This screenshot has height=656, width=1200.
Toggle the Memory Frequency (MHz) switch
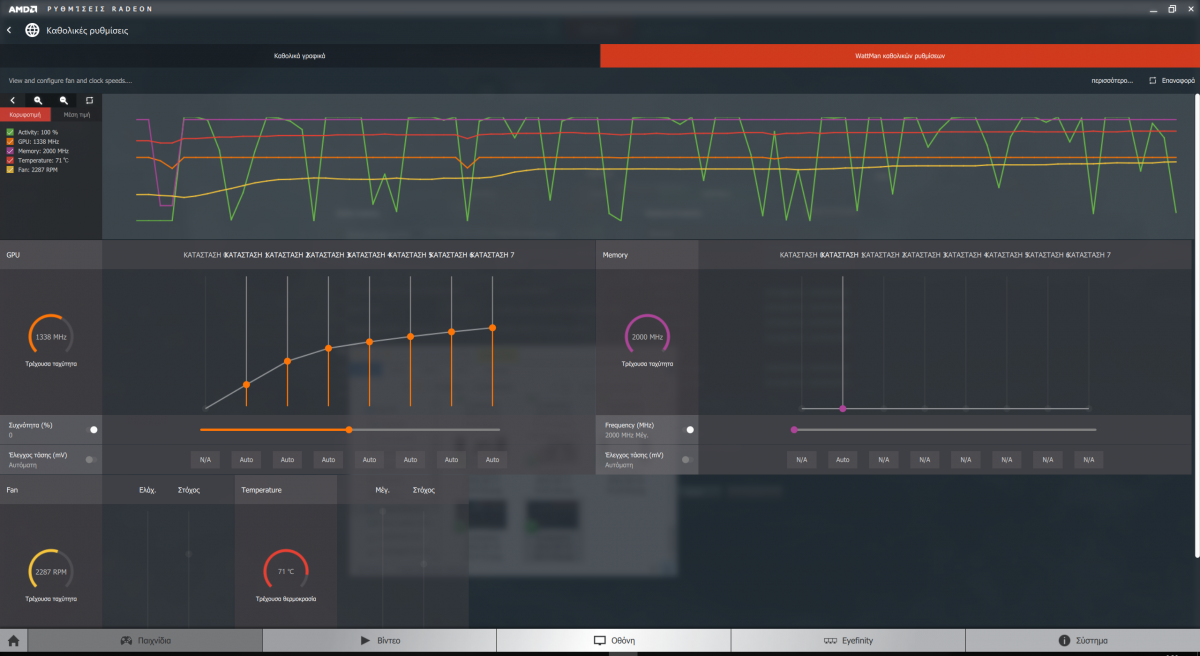[688, 429]
